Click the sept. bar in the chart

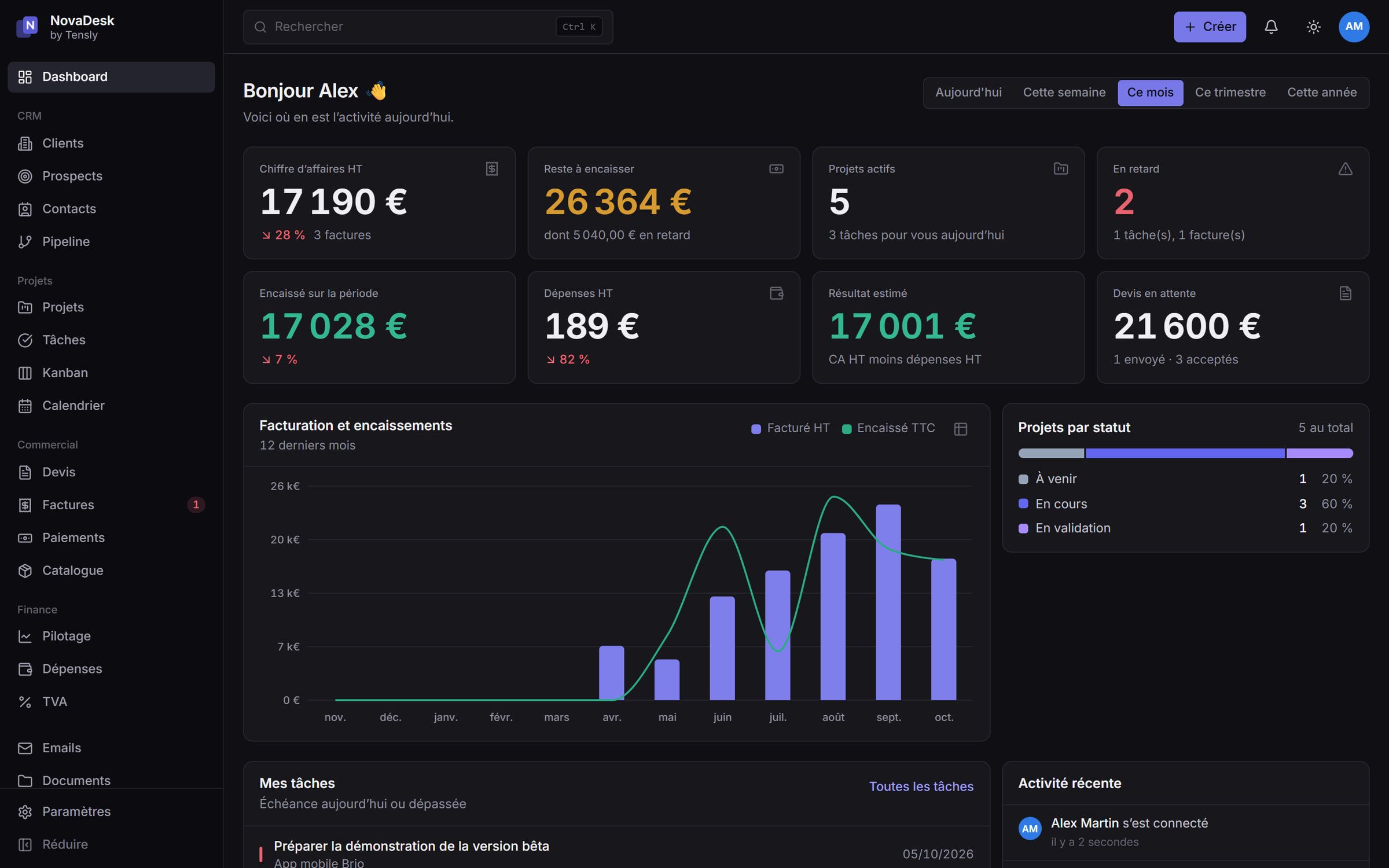click(x=888, y=602)
